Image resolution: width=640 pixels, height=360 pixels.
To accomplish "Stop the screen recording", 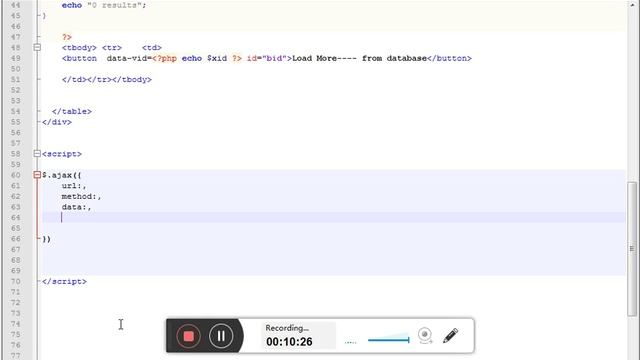I will (x=188, y=336).
